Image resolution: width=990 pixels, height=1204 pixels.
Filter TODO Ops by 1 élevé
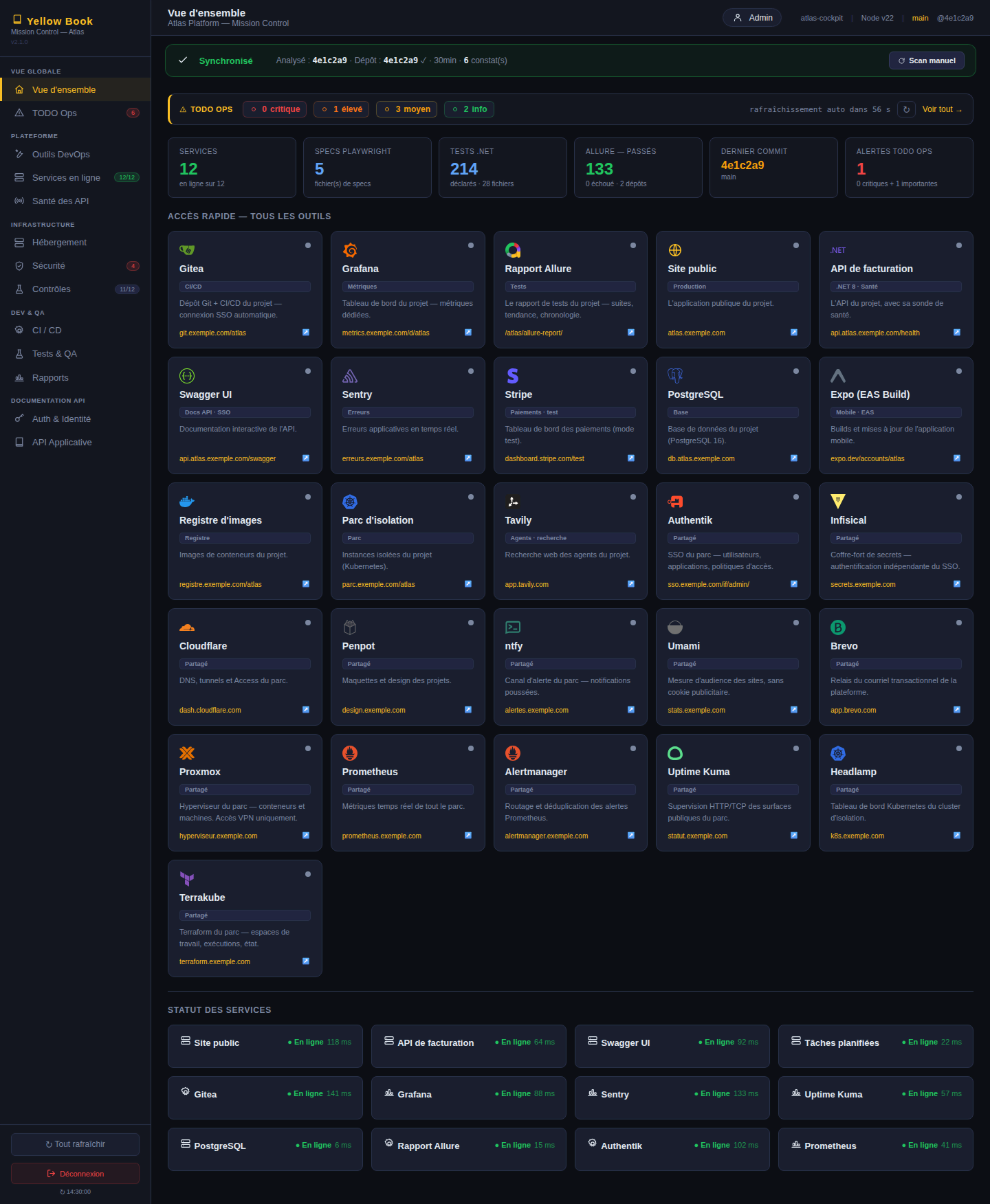tap(342, 109)
